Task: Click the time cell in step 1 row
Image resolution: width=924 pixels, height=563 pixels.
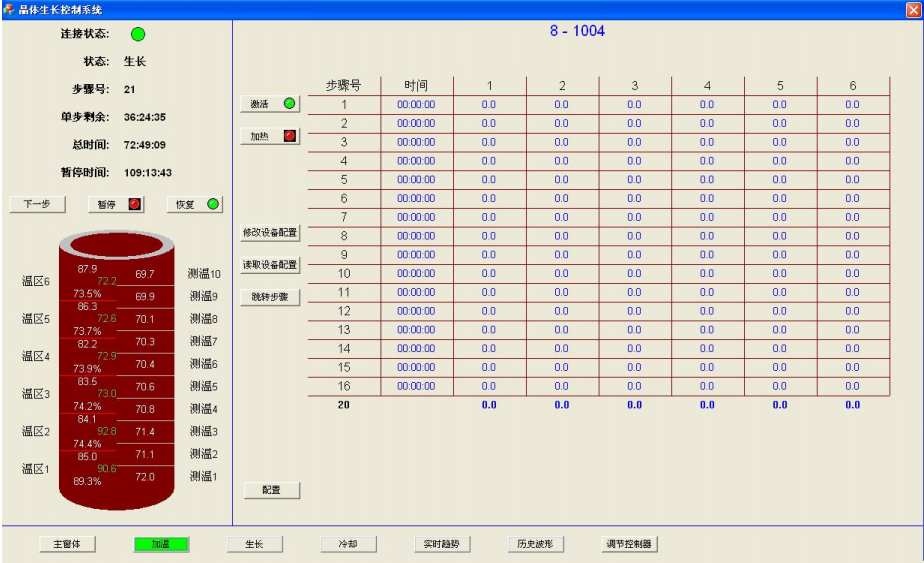Action: pyautogui.click(x=416, y=104)
